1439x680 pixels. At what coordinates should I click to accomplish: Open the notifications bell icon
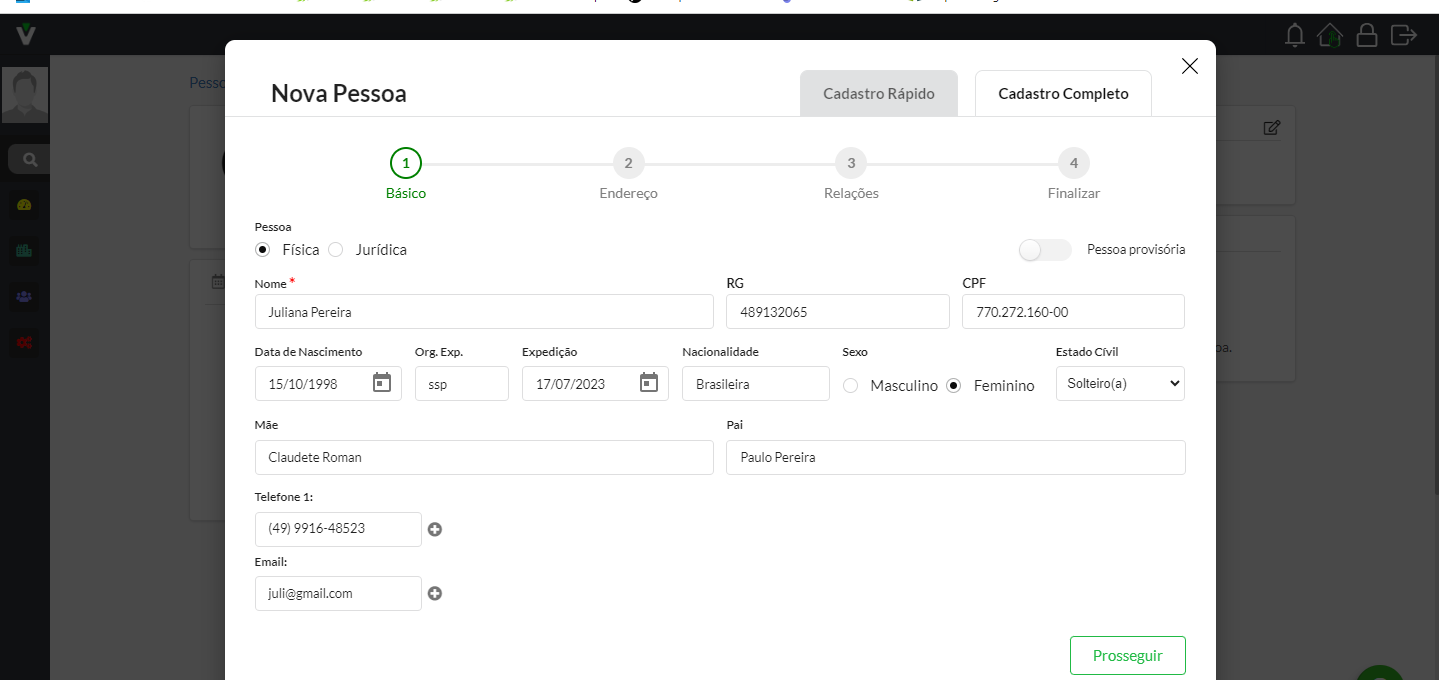[x=1295, y=36]
